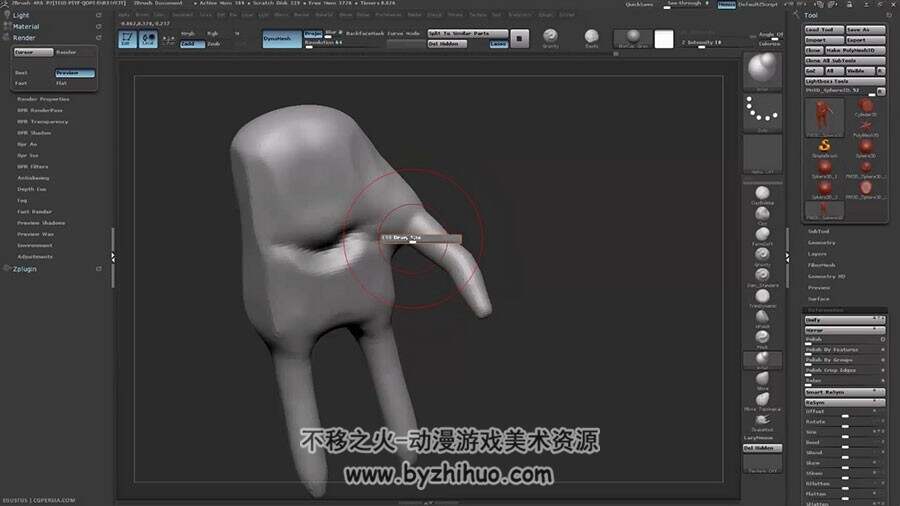Open Render Properties submenu
The image size is (900, 506).
[43, 99]
